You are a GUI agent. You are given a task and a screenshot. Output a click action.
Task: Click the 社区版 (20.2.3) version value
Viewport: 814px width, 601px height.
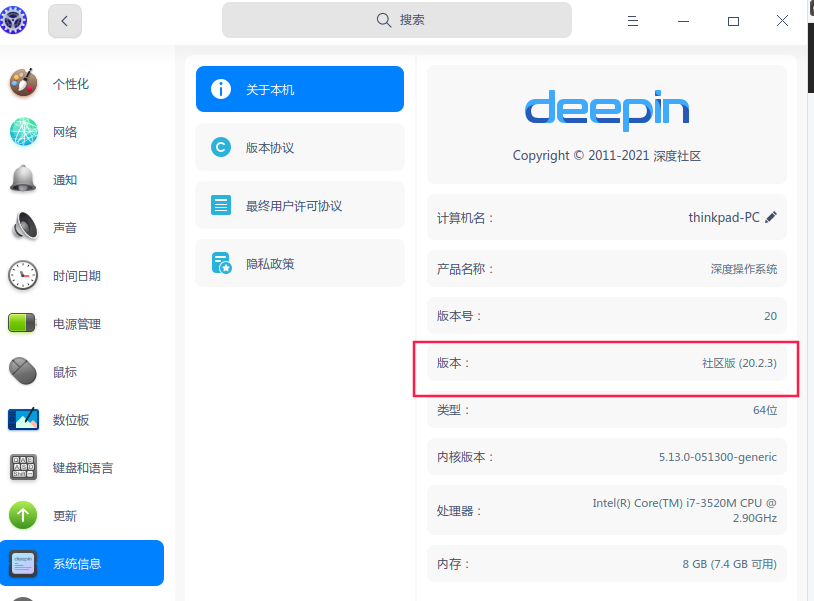[739, 363]
